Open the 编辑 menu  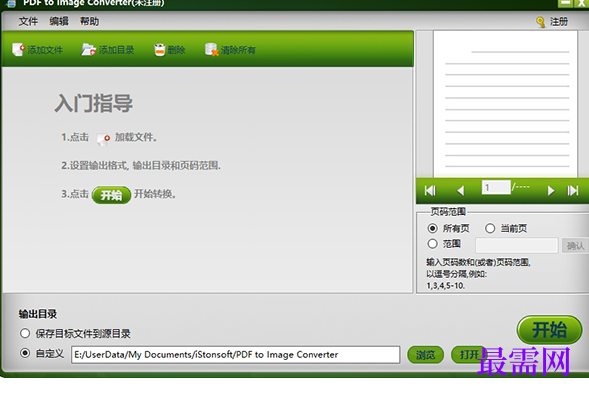click(x=59, y=21)
